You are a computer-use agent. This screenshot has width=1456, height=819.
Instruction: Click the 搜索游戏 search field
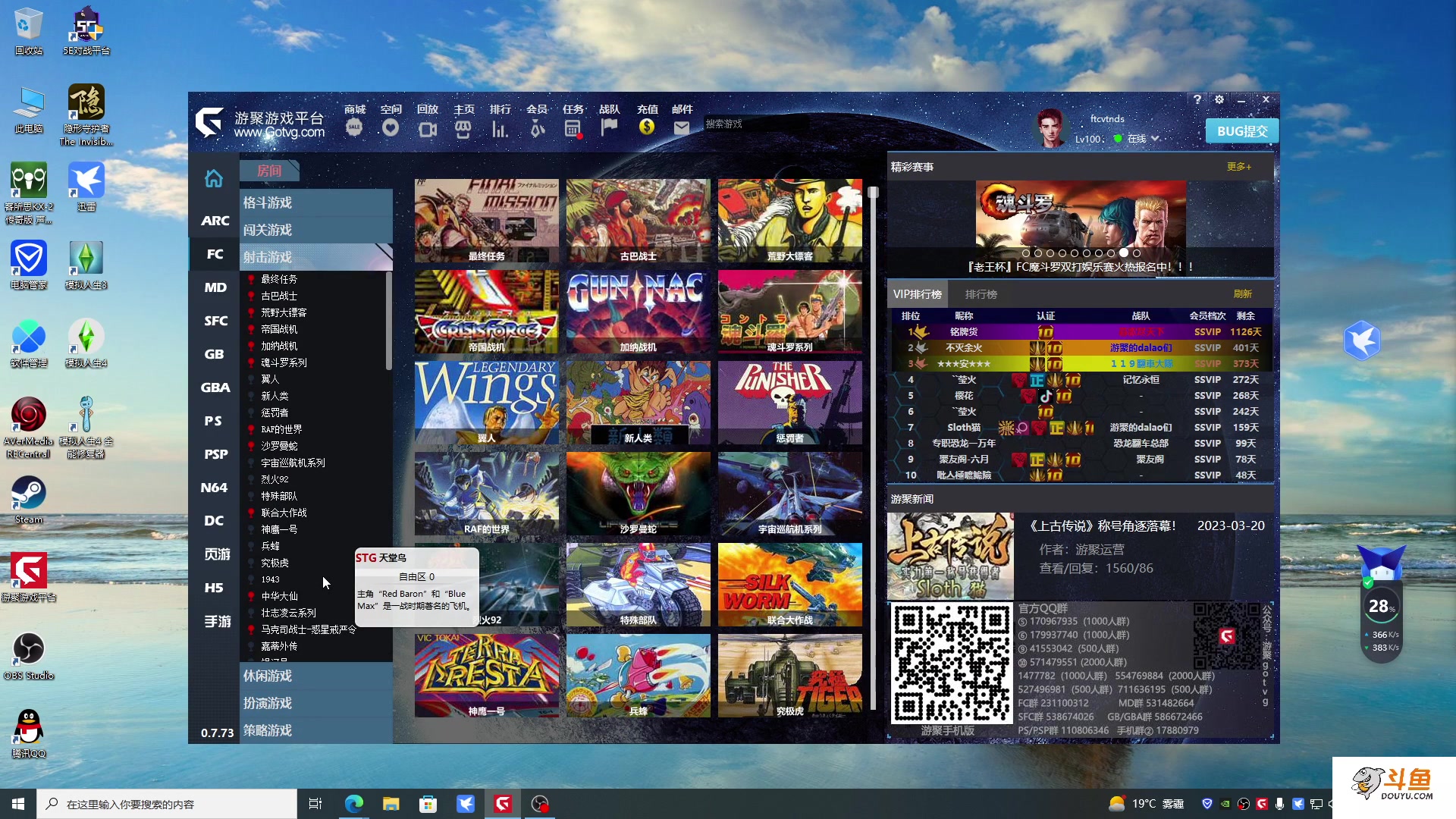pyautogui.click(x=755, y=124)
